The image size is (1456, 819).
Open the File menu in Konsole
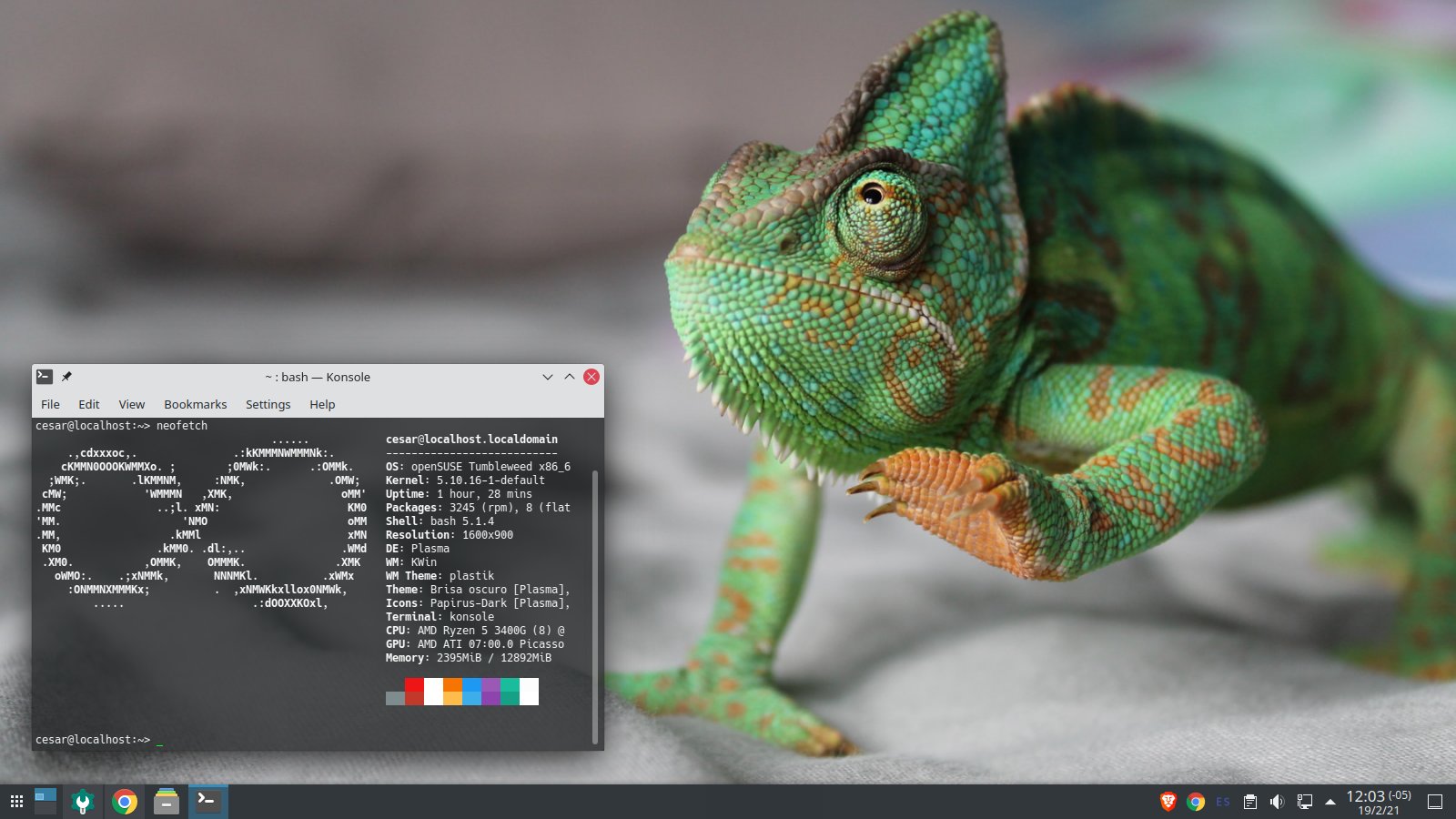point(50,404)
